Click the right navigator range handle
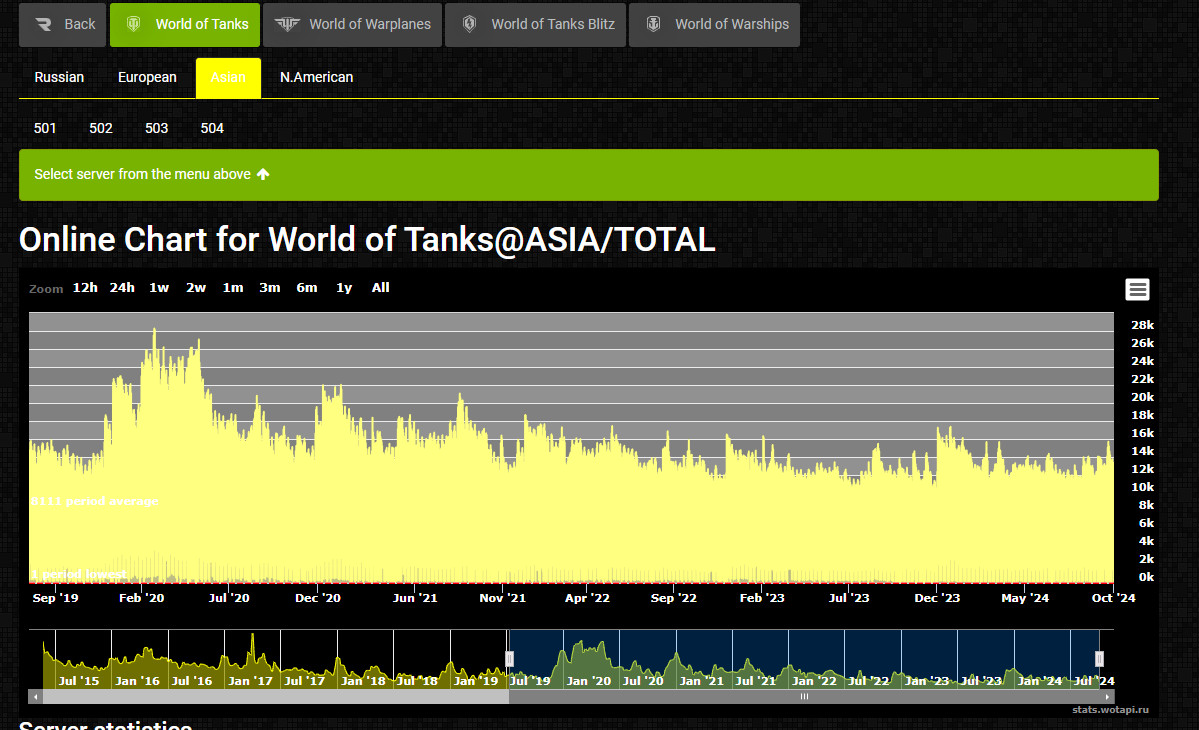 tap(1099, 658)
